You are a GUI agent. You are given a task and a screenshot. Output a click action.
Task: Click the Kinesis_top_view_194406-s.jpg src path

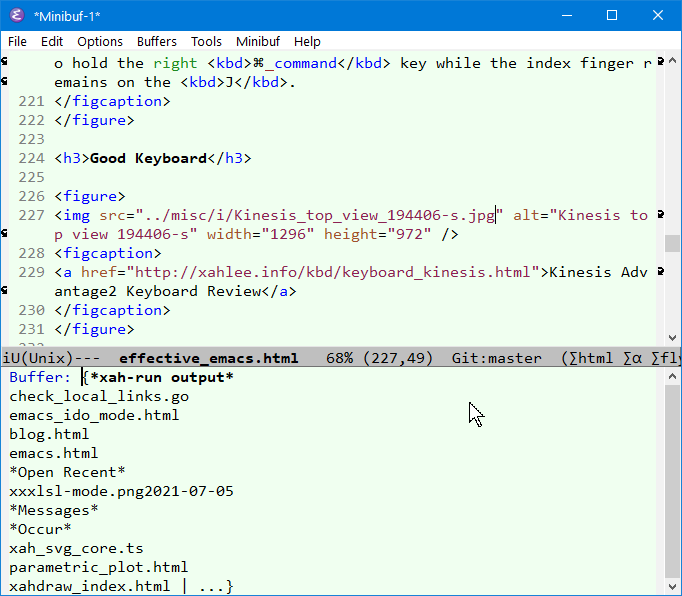point(320,215)
